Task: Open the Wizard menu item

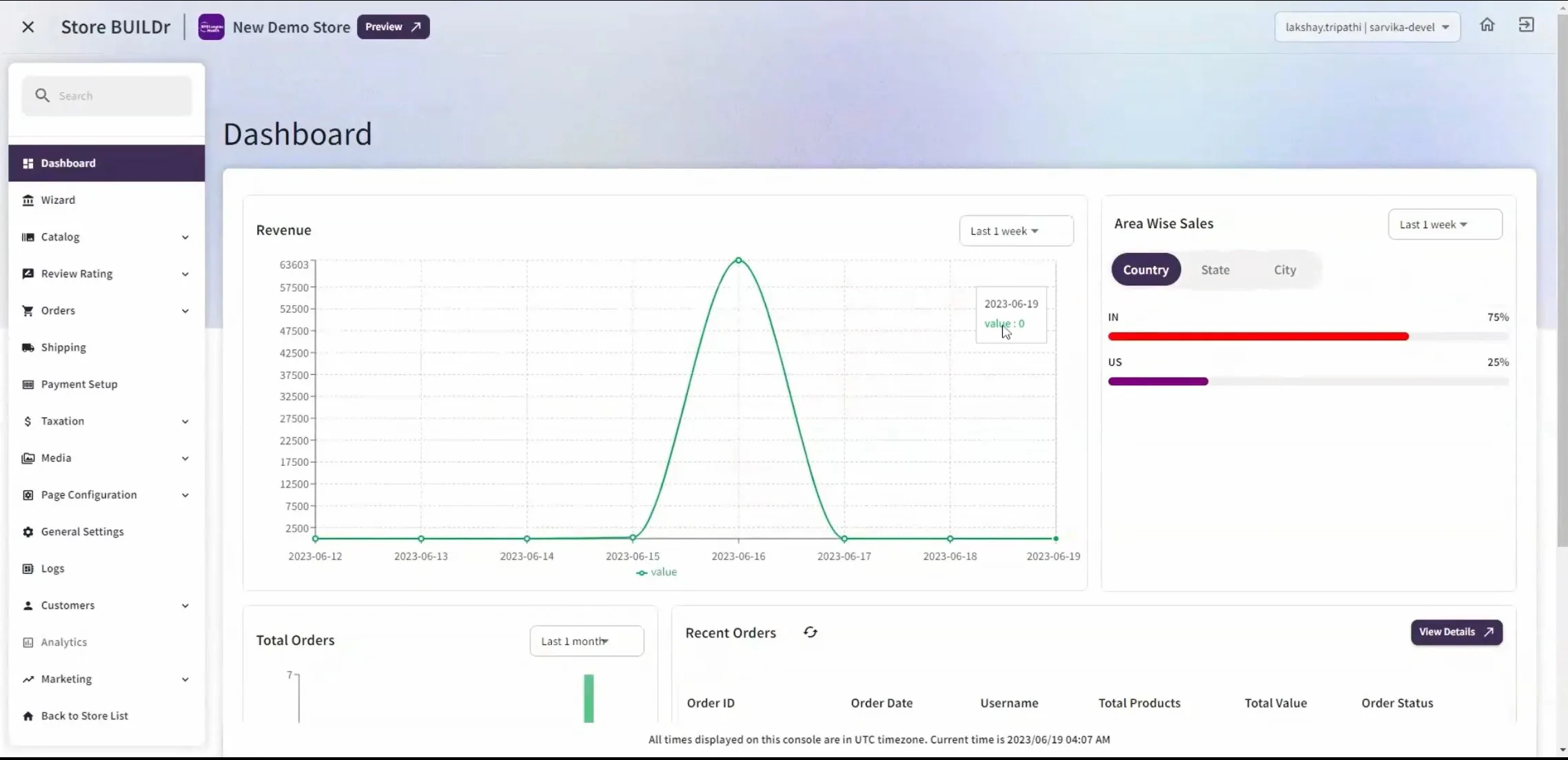Action: coord(106,200)
